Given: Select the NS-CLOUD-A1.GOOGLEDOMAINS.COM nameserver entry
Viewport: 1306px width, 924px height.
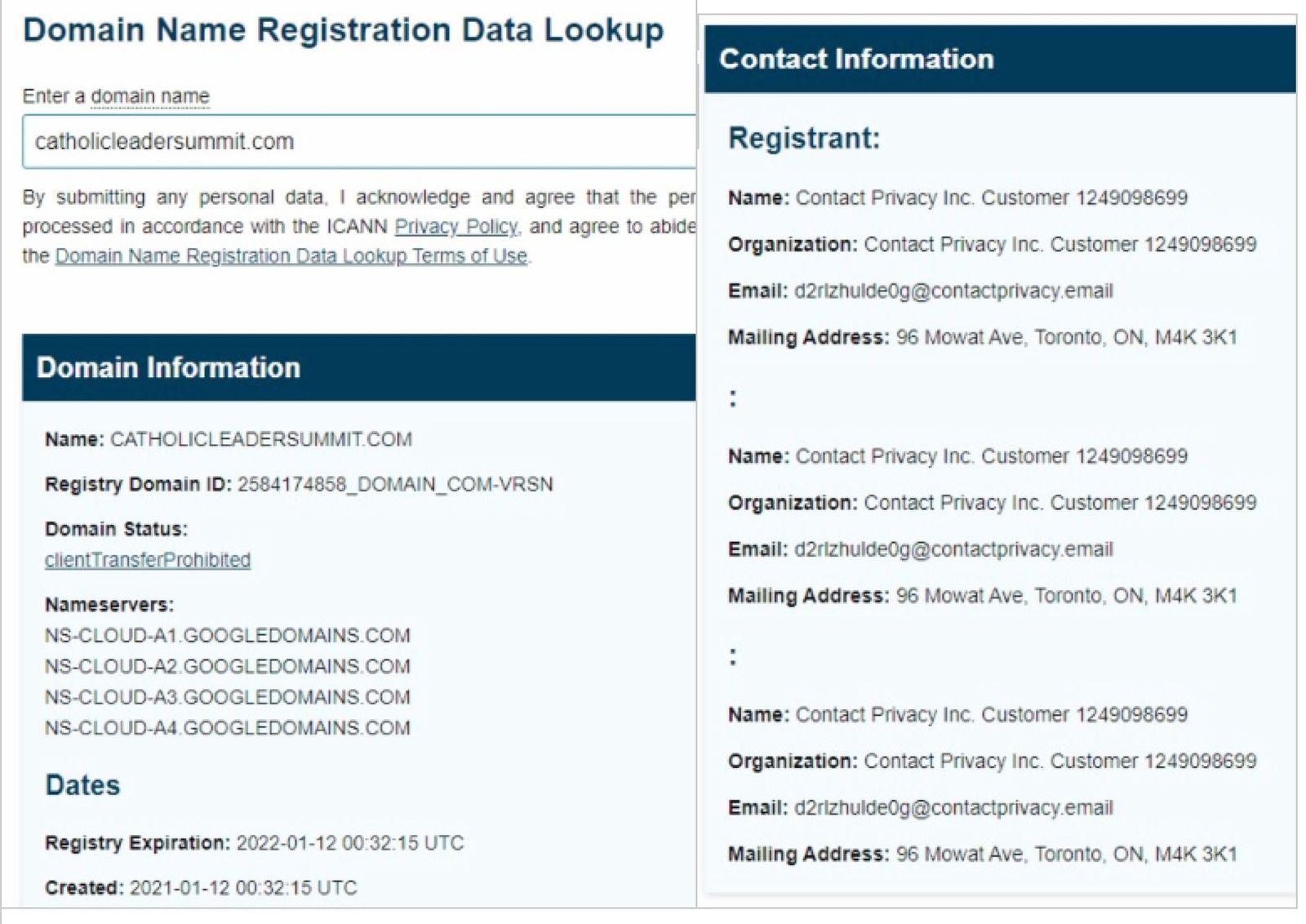Looking at the screenshot, I should [x=228, y=635].
